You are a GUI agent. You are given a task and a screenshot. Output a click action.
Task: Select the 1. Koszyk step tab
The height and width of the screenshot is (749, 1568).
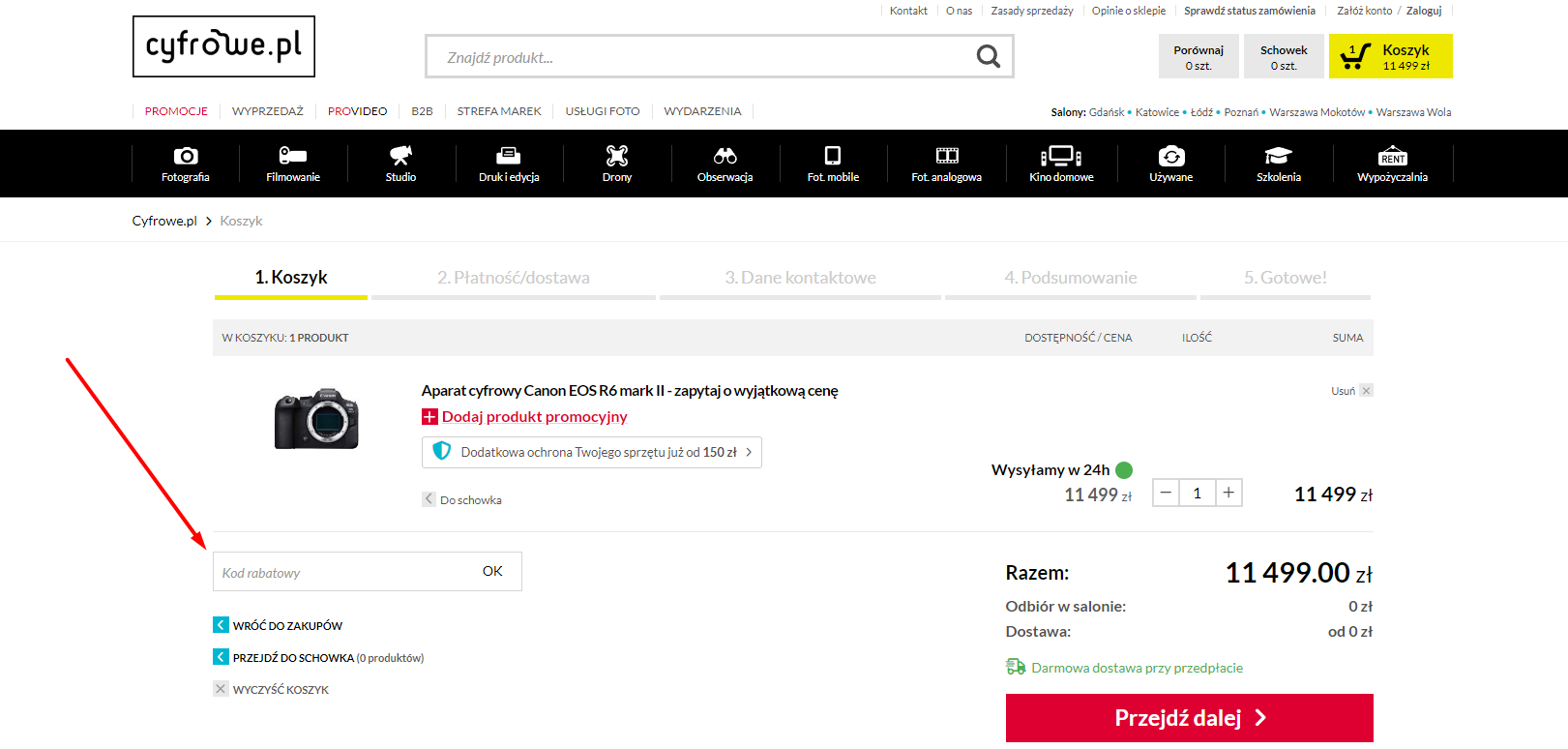[291, 279]
